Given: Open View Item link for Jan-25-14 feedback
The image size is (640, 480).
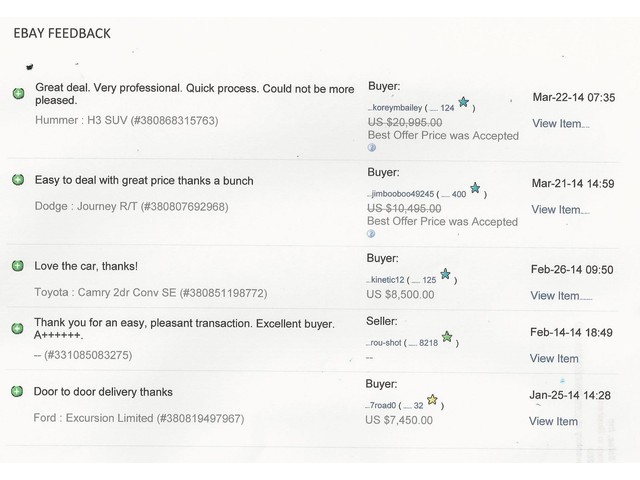Looking at the screenshot, I should (x=553, y=422).
